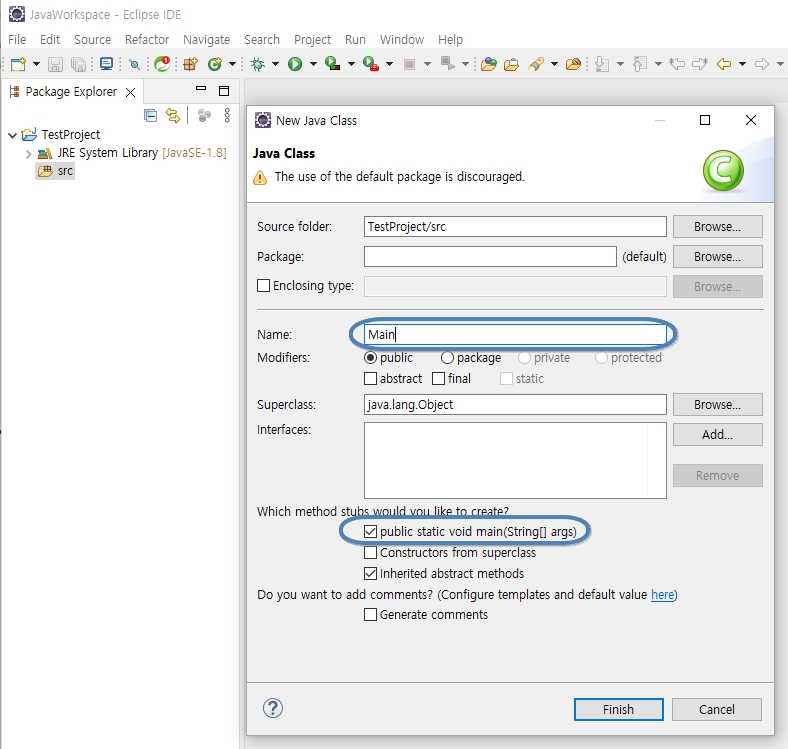Image resolution: width=788 pixels, height=749 pixels.
Task: Click the Forward arrow icon
Action: 762,64
